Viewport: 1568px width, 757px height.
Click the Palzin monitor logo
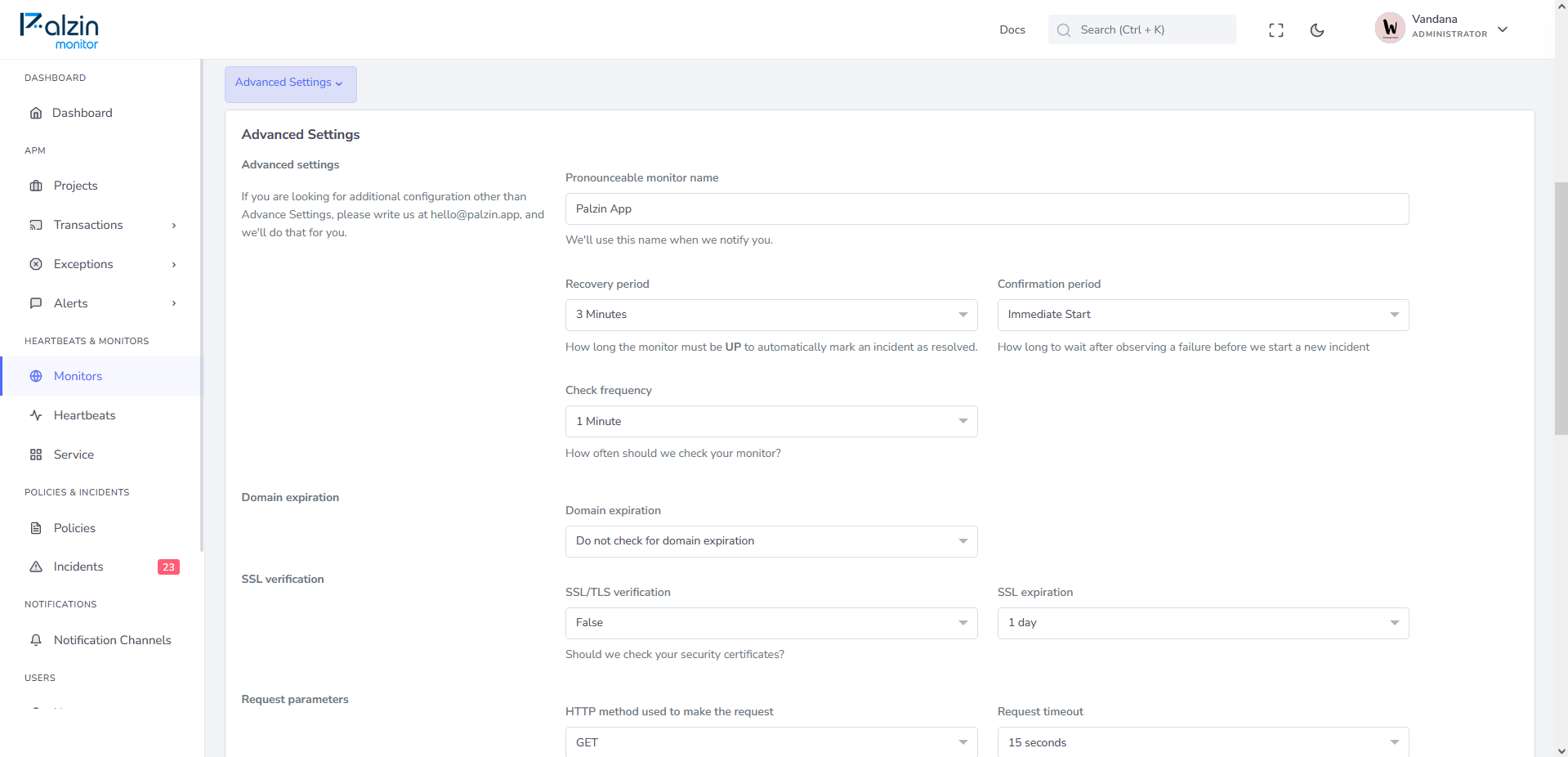pyautogui.click(x=59, y=31)
